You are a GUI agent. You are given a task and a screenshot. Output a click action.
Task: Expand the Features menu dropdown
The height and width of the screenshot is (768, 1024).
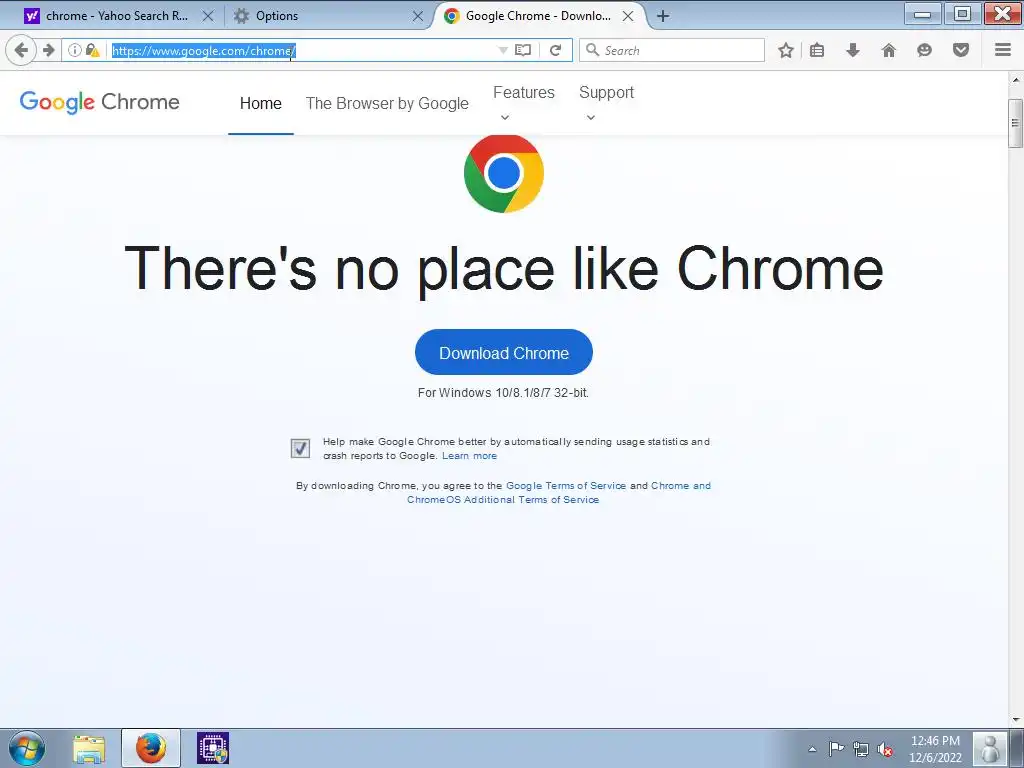(x=524, y=103)
